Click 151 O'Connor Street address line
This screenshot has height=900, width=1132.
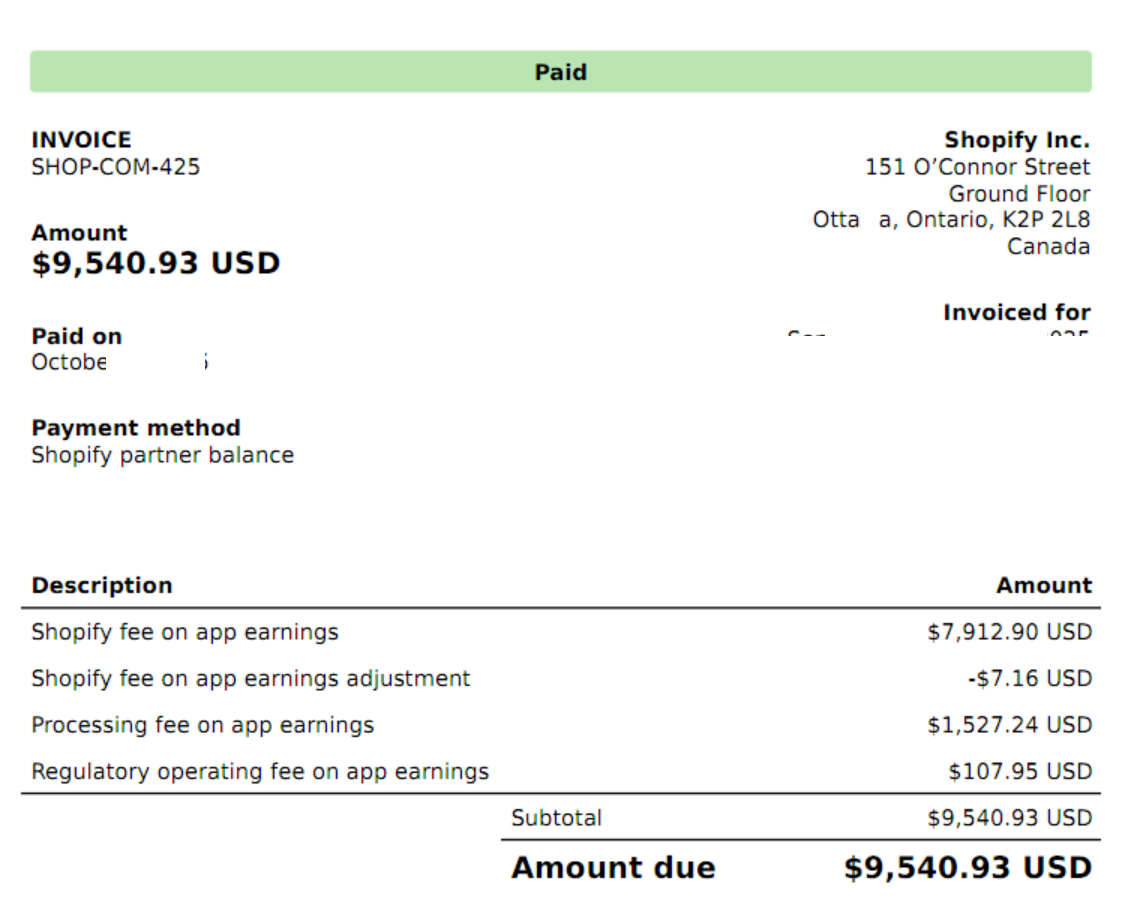pyautogui.click(x=978, y=167)
